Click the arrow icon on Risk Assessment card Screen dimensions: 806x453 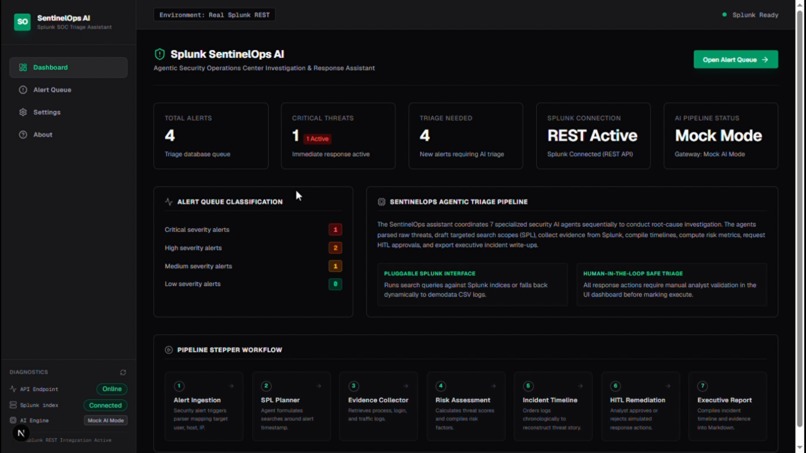tap(493, 386)
